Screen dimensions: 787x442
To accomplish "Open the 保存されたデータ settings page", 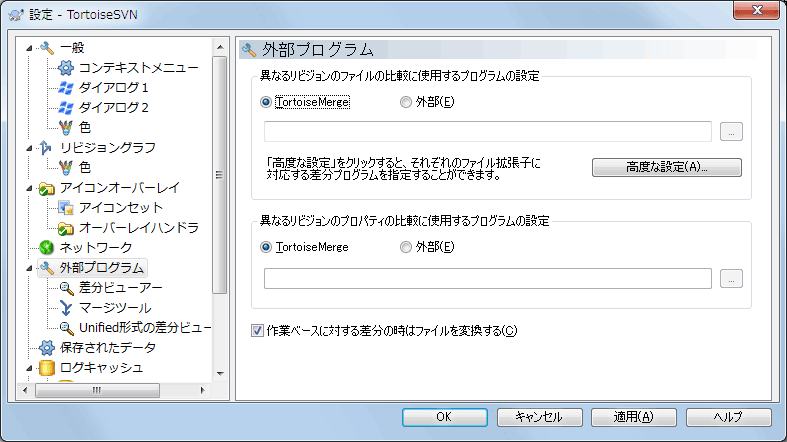I will [108, 348].
